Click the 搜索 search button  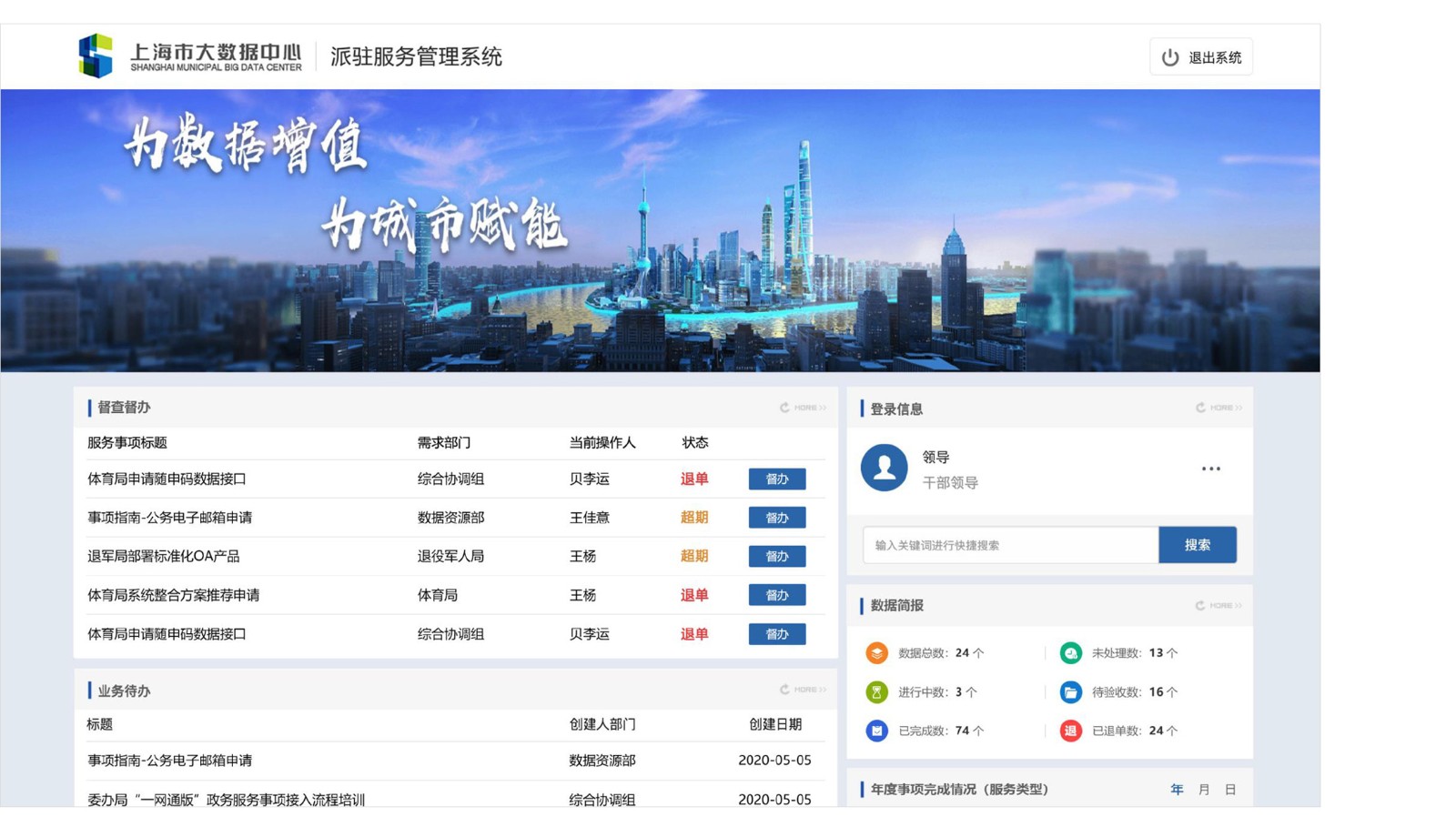1197,545
